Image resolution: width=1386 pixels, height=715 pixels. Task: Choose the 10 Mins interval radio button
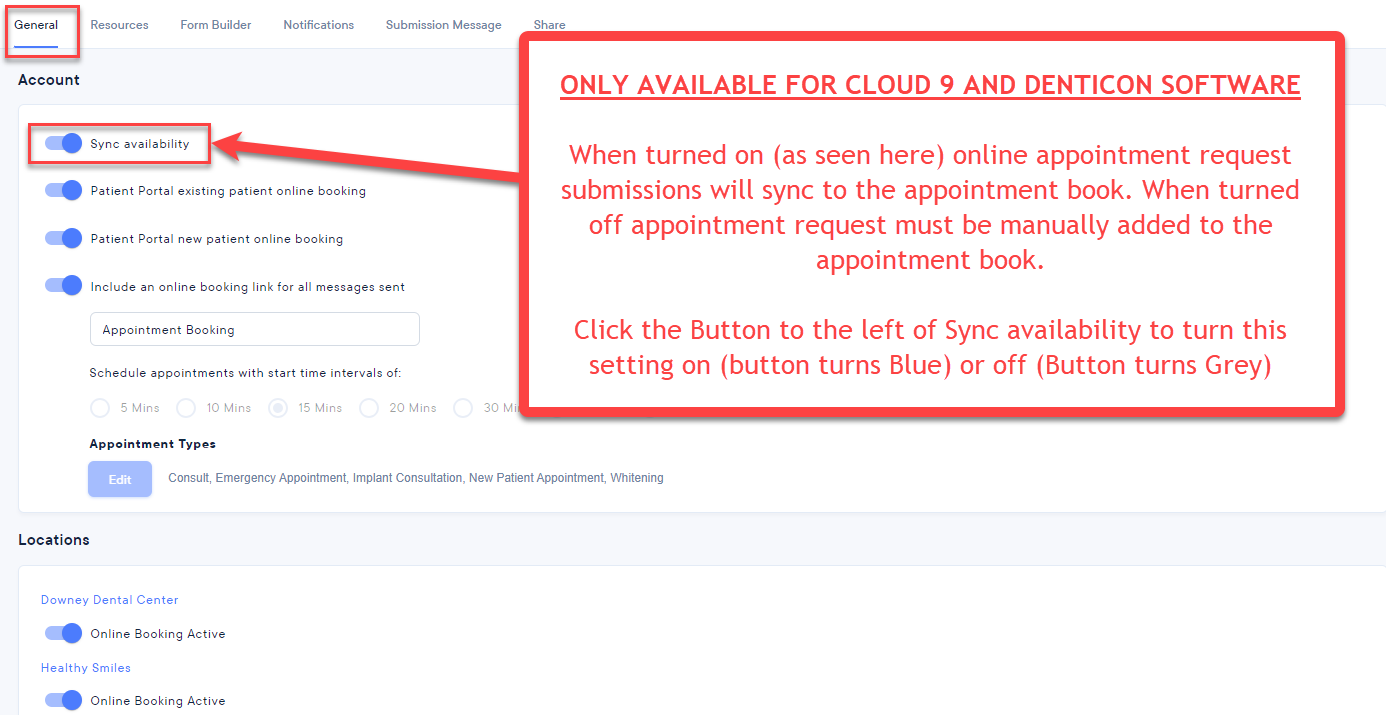tap(186, 408)
